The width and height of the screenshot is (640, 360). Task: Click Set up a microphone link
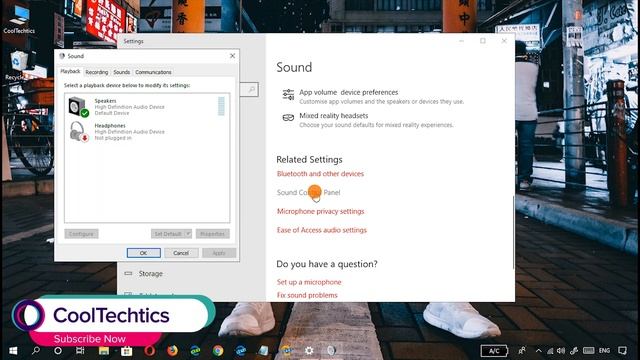(x=309, y=282)
